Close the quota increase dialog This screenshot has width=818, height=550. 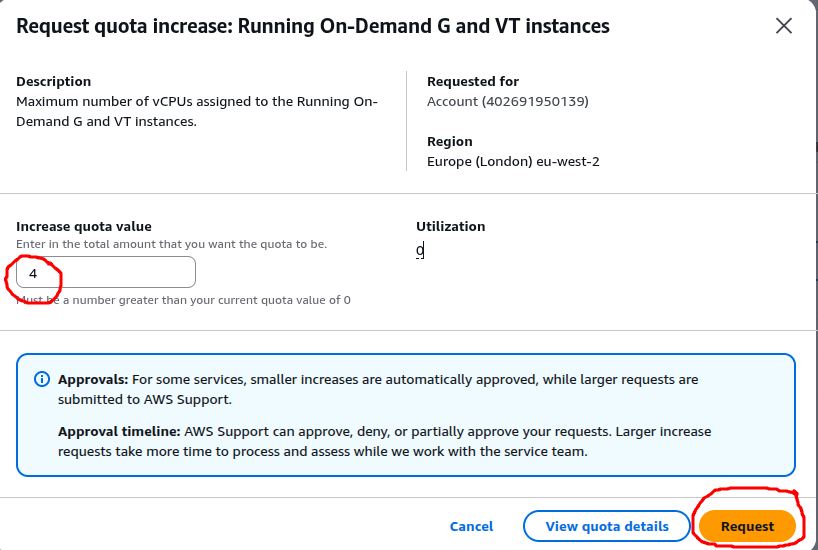(784, 26)
